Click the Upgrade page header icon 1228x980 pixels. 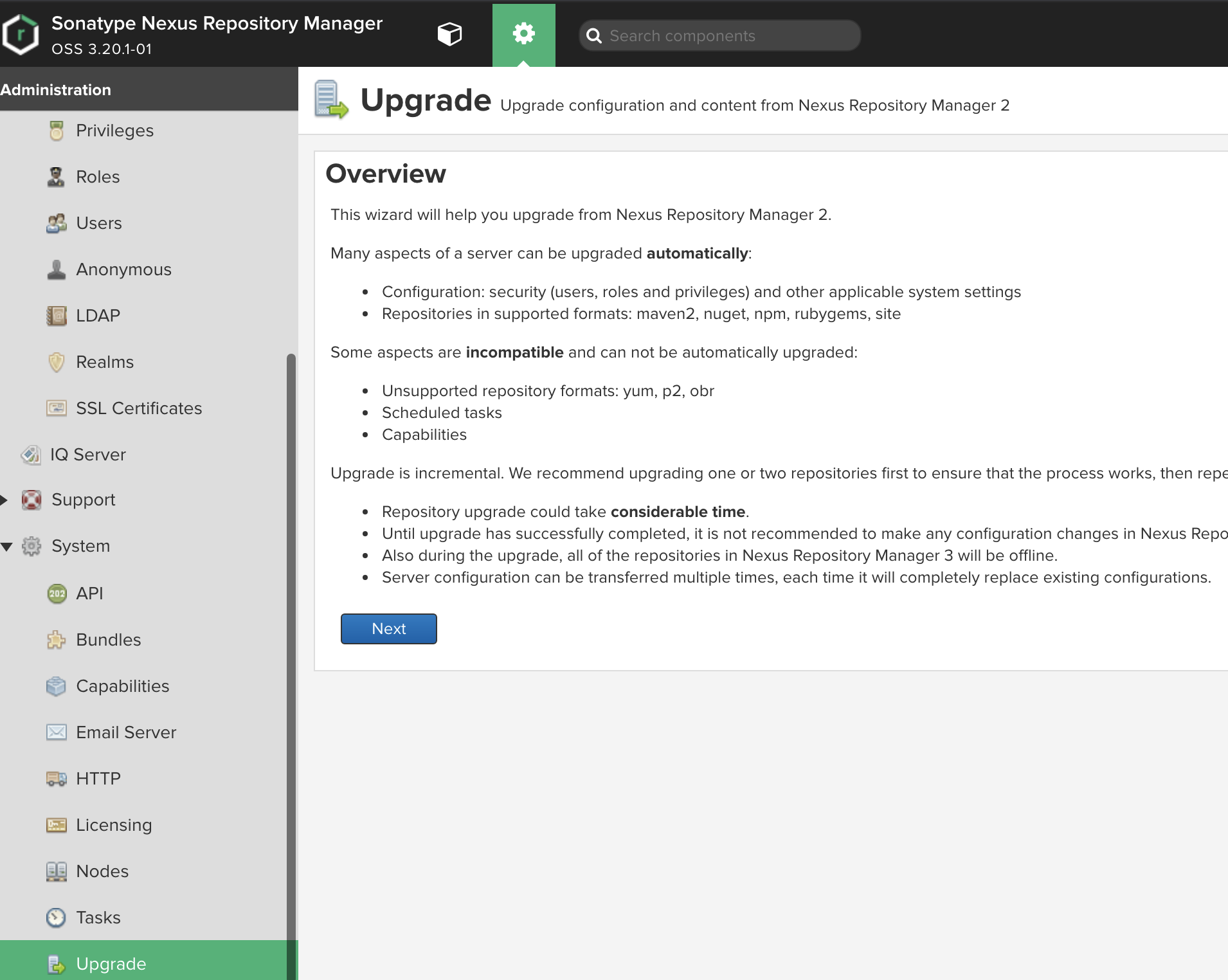pos(331,100)
